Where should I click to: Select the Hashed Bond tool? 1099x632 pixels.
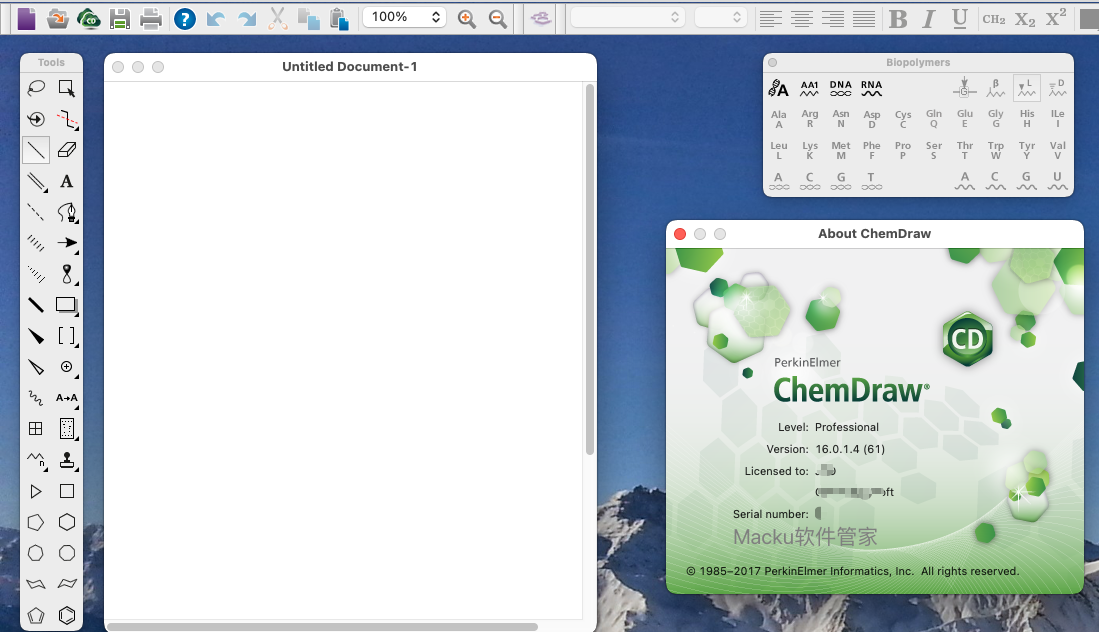pos(36,243)
